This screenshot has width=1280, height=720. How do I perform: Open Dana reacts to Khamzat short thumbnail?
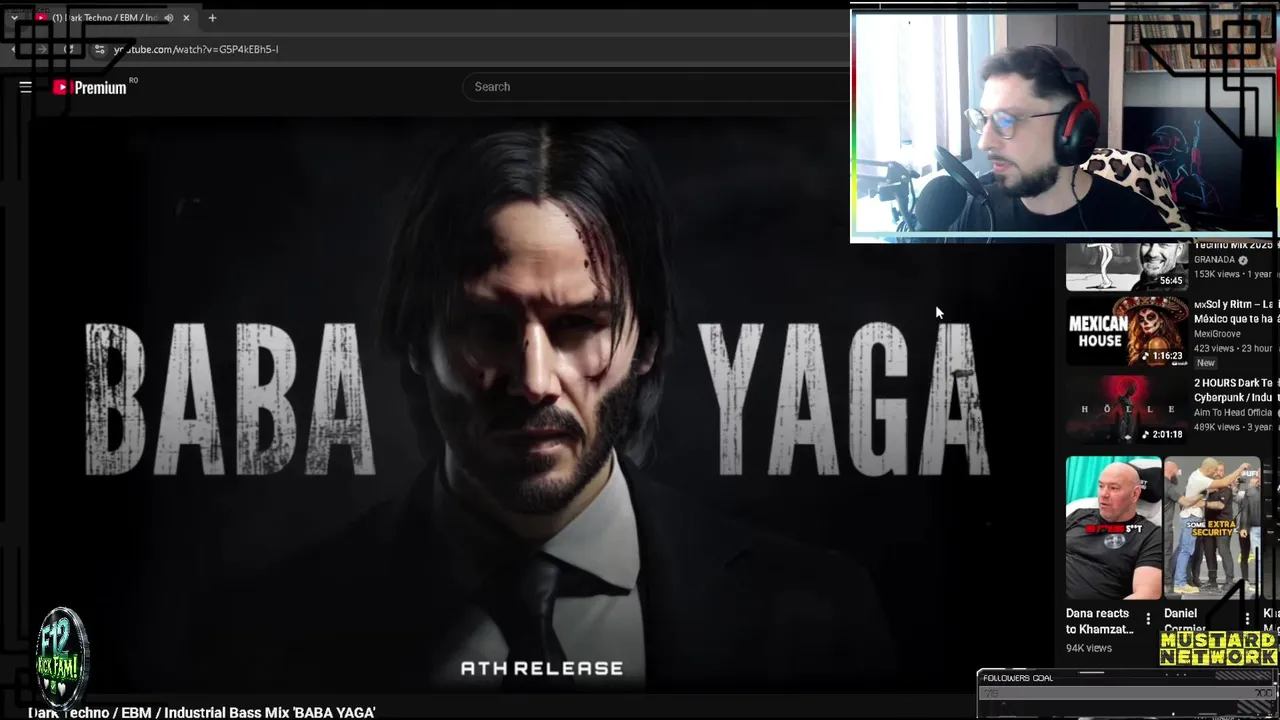(1113, 528)
